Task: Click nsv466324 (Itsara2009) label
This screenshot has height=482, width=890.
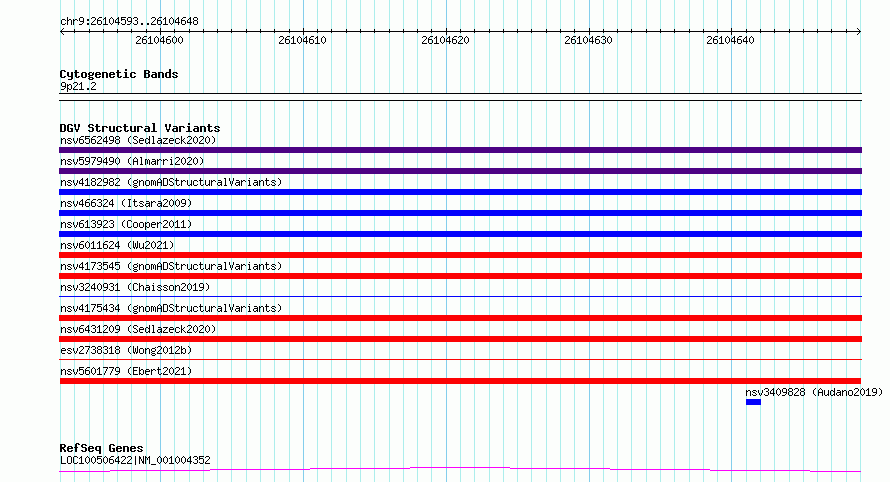Action: click(x=126, y=203)
